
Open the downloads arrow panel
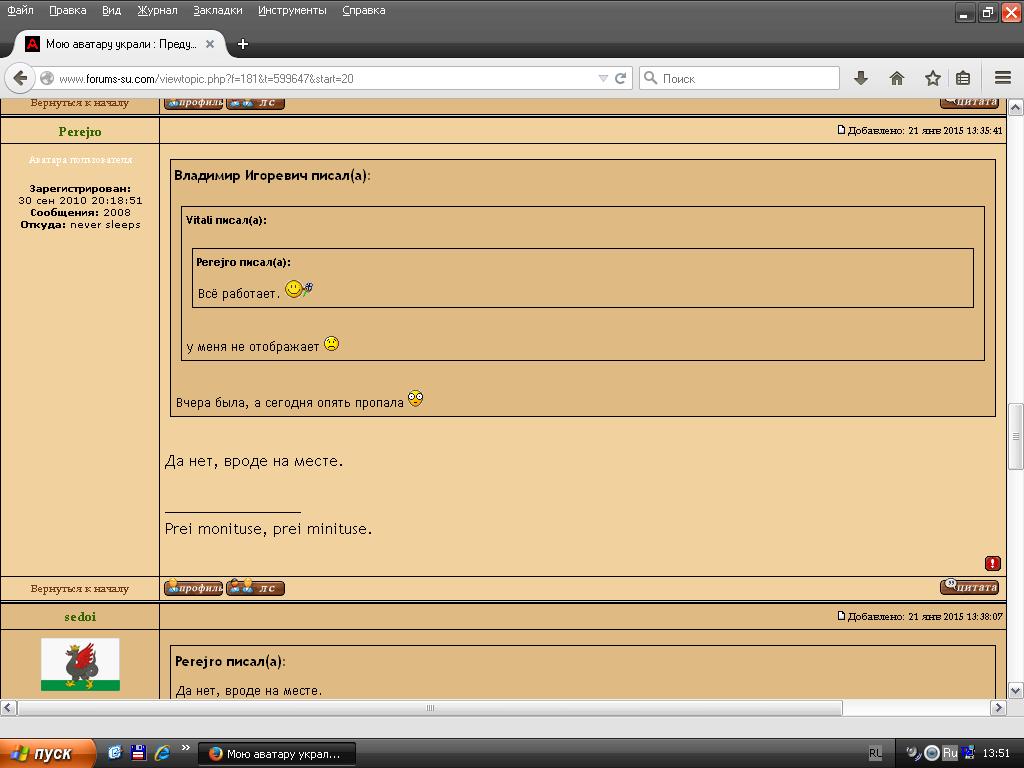tap(860, 78)
